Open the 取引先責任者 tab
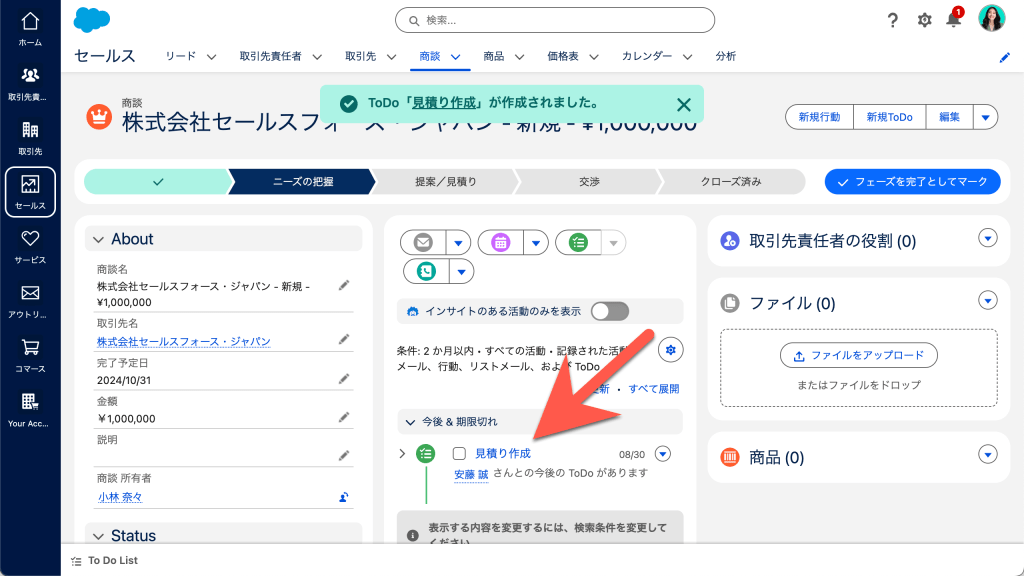The width and height of the screenshot is (1024, 576). click(270, 56)
